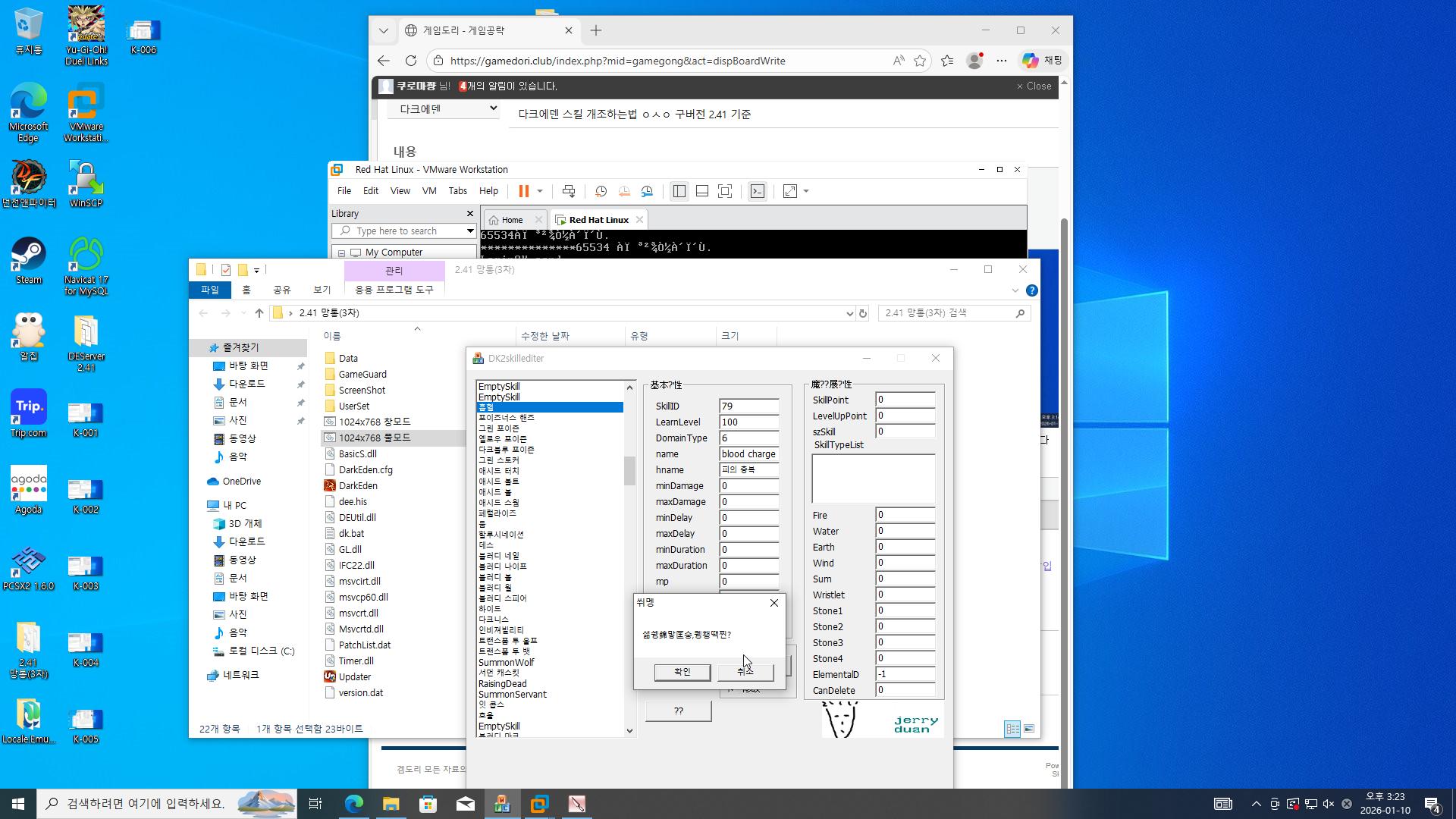1456x819 pixels.
Task: Take a snapshot using the clock-plus icon
Action: [x=601, y=191]
